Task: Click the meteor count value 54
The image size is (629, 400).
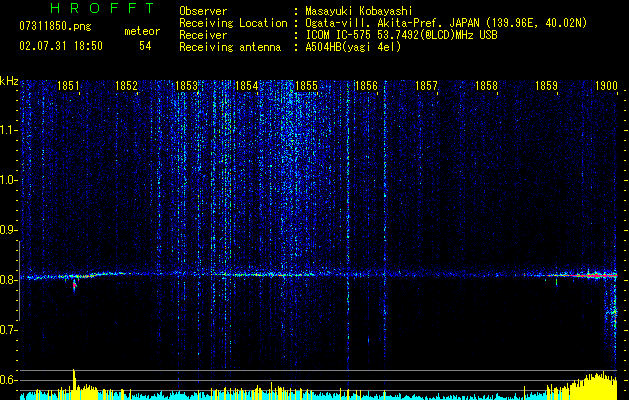Action: point(145,46)
